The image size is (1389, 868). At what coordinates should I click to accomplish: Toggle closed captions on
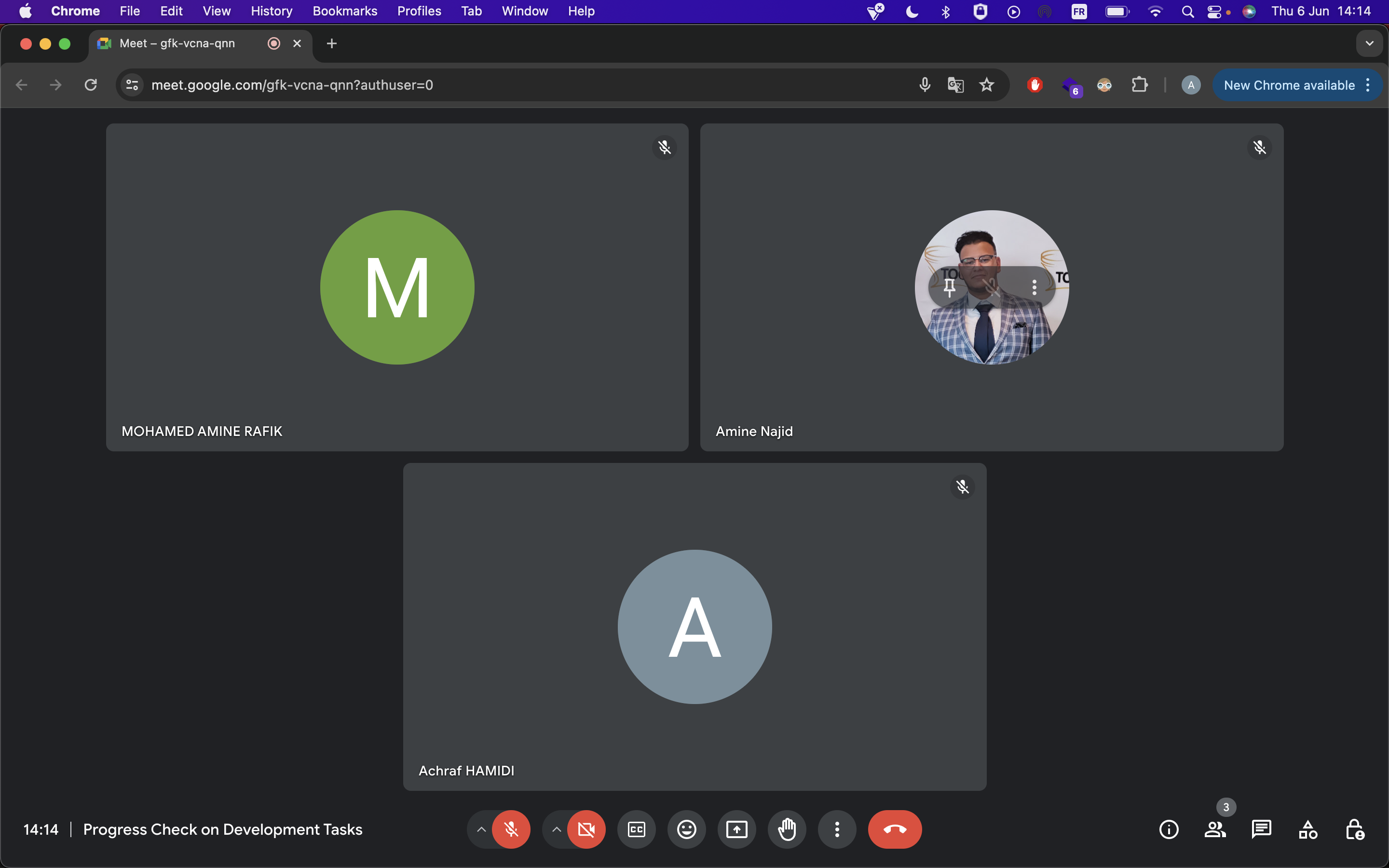tap(637, 829)
